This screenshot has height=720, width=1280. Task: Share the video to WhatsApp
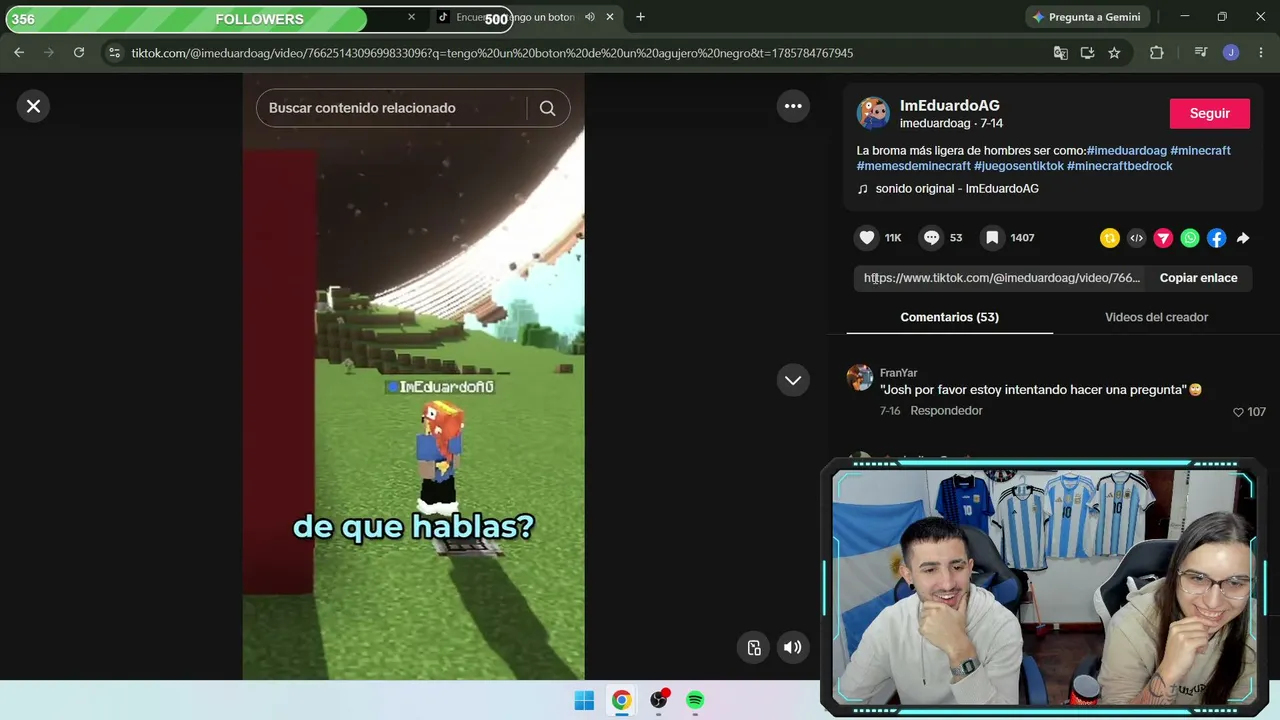click(1189, 238)
